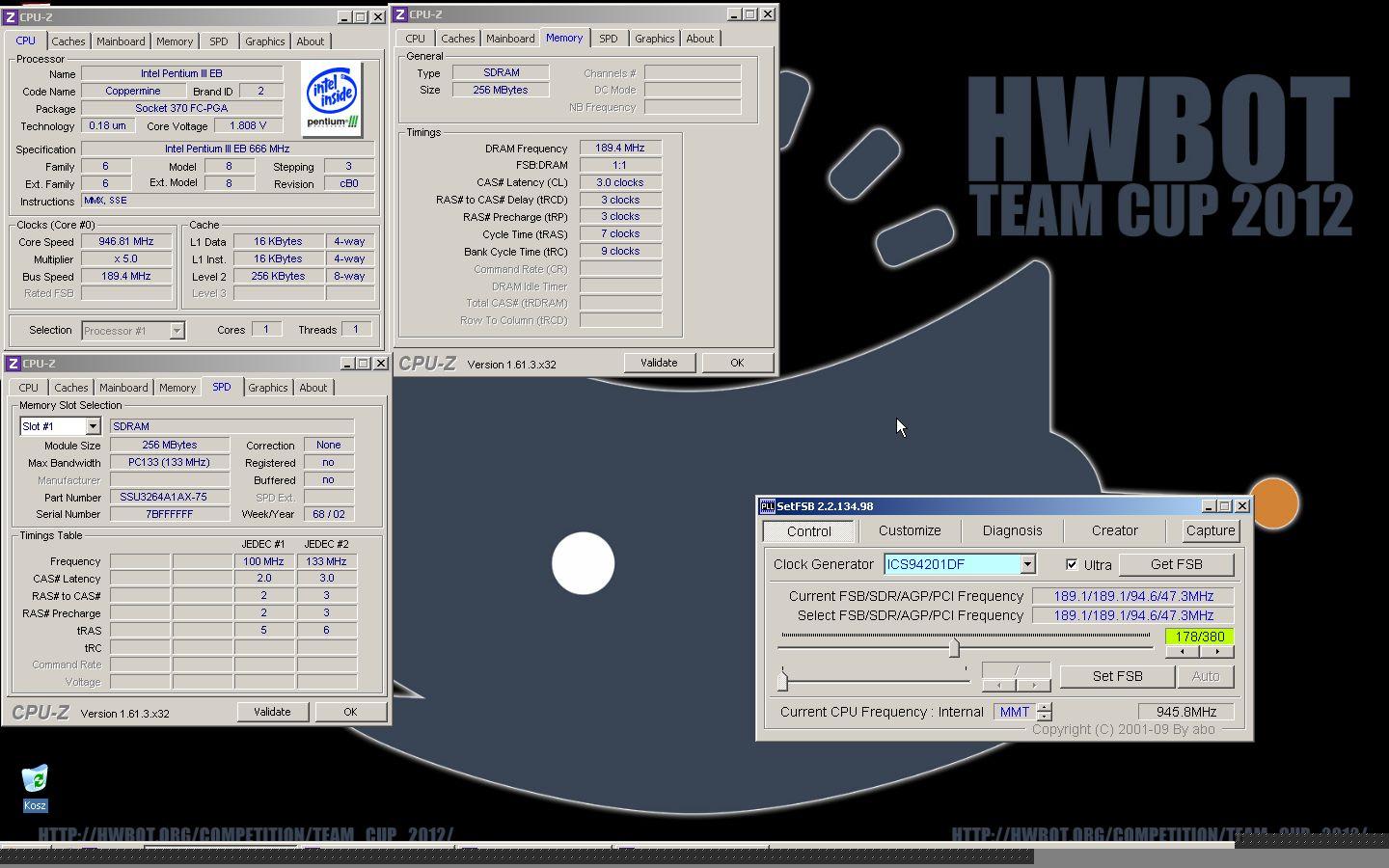Open Memory tab in the SPD window

[177, 388]
